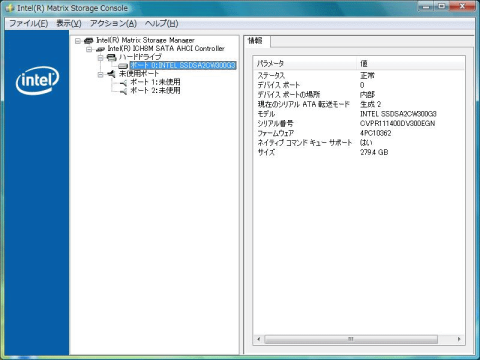
Task: Click the port 0 SSD drive icon
Action: click(x=123, y=66)
